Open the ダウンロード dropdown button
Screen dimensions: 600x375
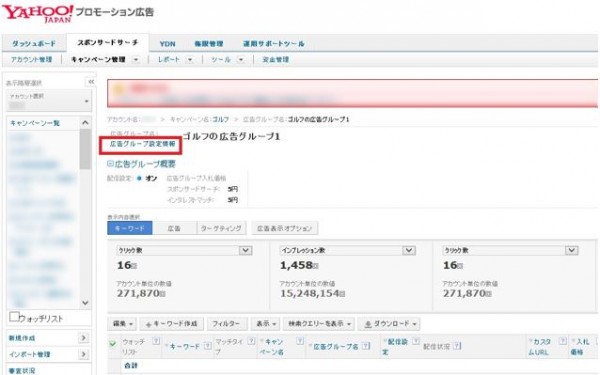(389, 324)
